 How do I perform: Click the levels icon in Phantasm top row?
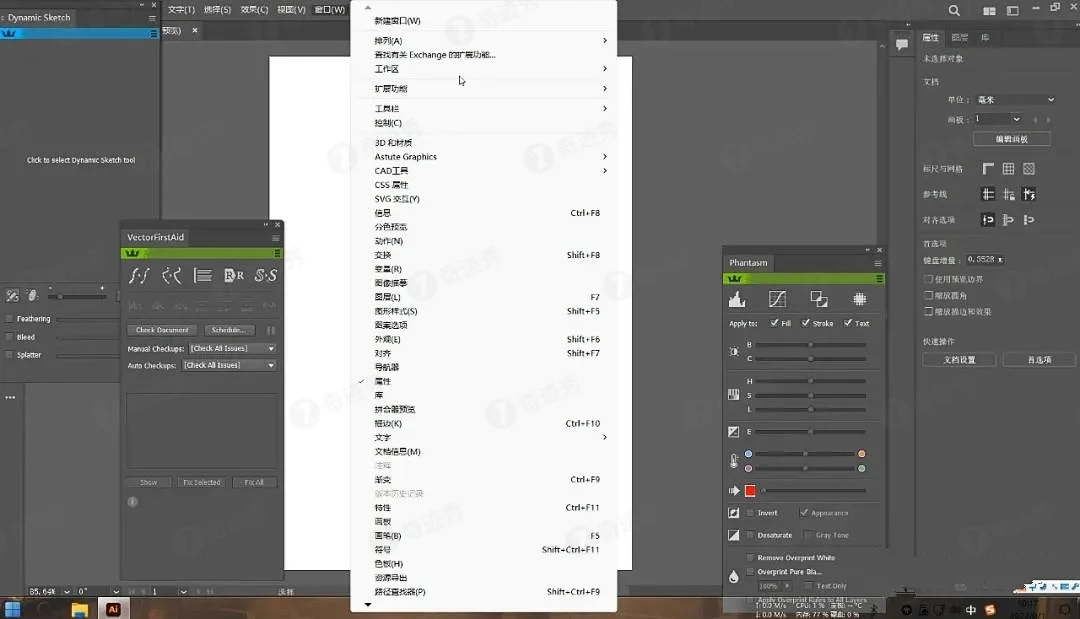pos(737,298)
